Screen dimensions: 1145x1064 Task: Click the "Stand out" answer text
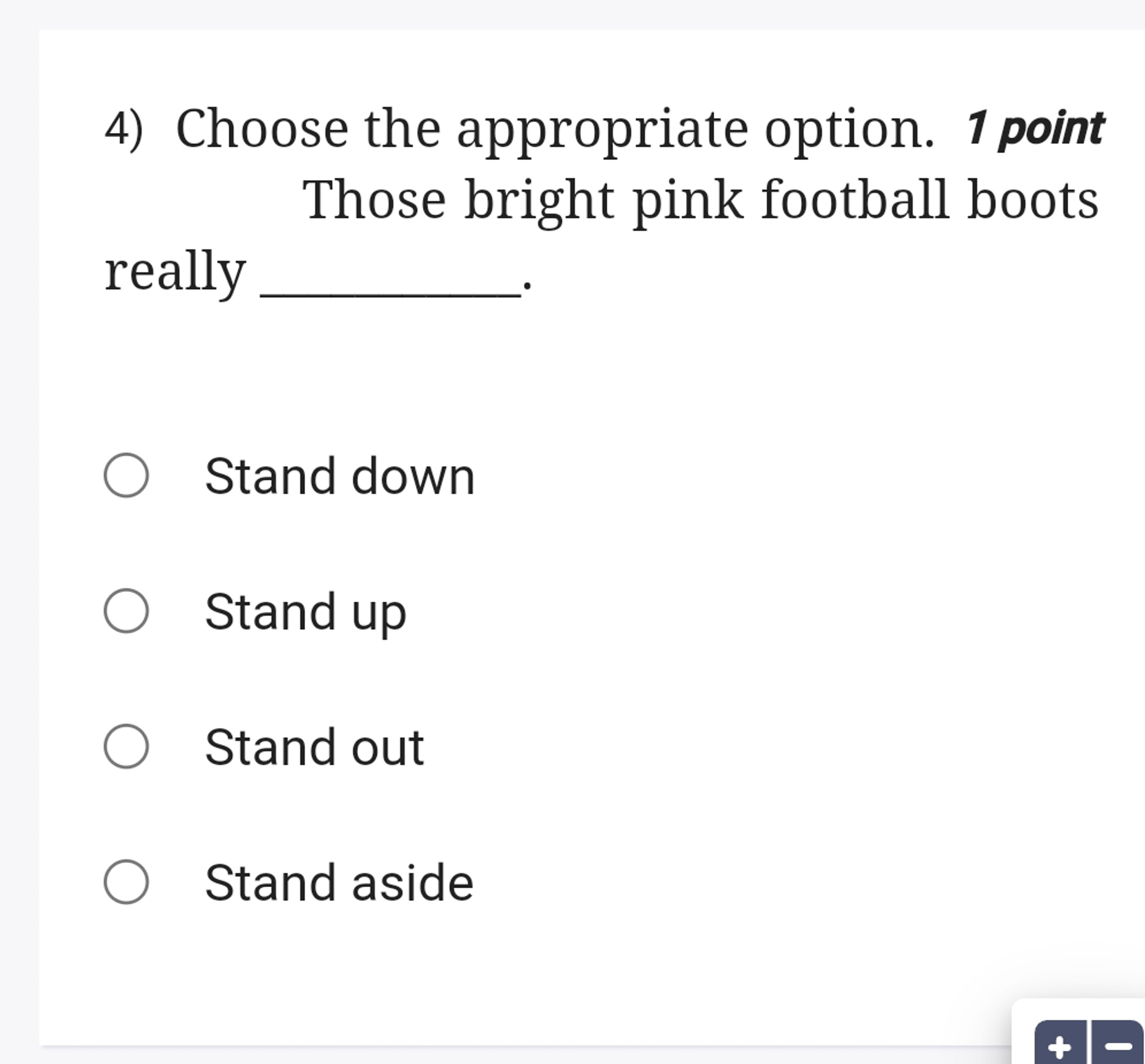click(x=315, y=747)
